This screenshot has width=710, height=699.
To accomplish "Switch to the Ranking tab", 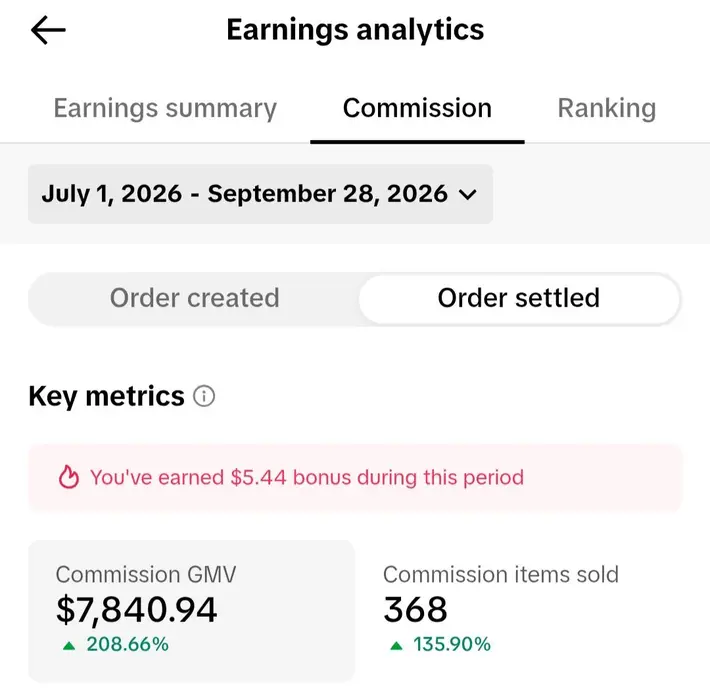I will (607, 109).
